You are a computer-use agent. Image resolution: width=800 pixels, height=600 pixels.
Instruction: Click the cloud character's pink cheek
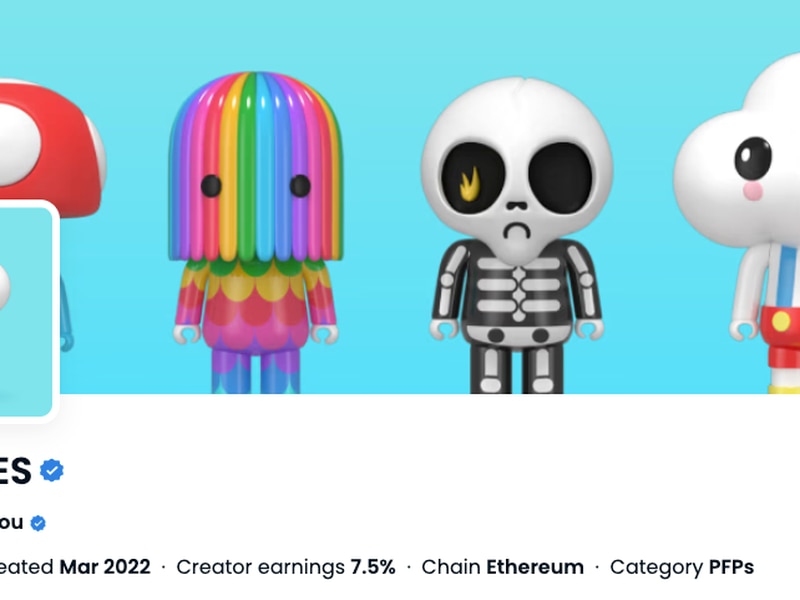coord(753,190)
